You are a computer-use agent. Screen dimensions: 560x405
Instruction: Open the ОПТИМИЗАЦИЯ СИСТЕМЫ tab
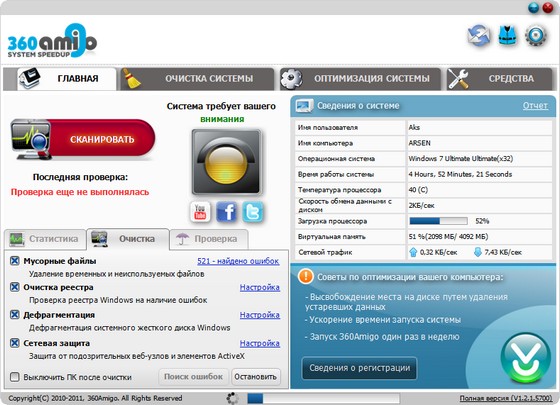[360, 79]
